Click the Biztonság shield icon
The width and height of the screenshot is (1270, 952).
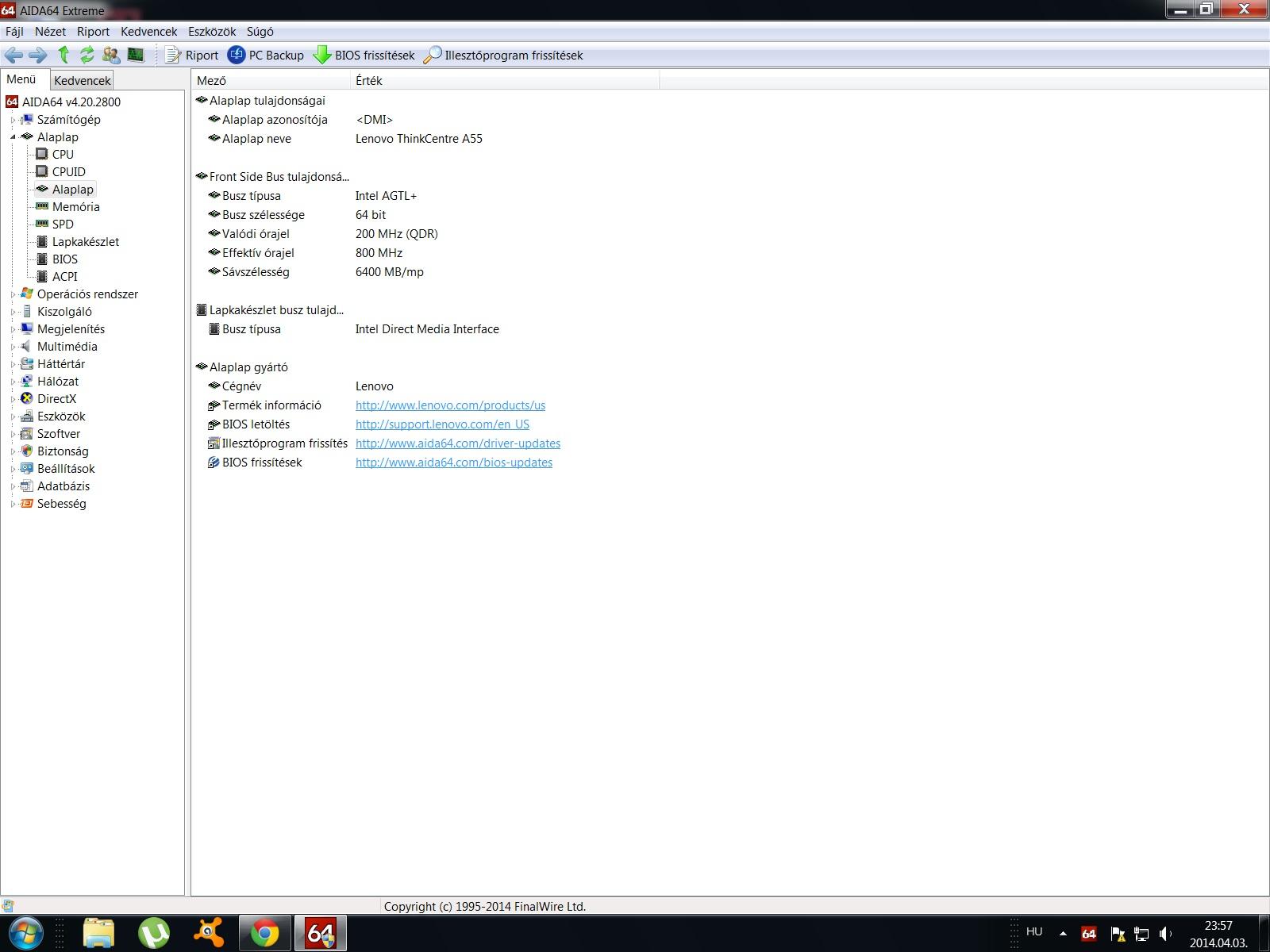pos(27,451)
